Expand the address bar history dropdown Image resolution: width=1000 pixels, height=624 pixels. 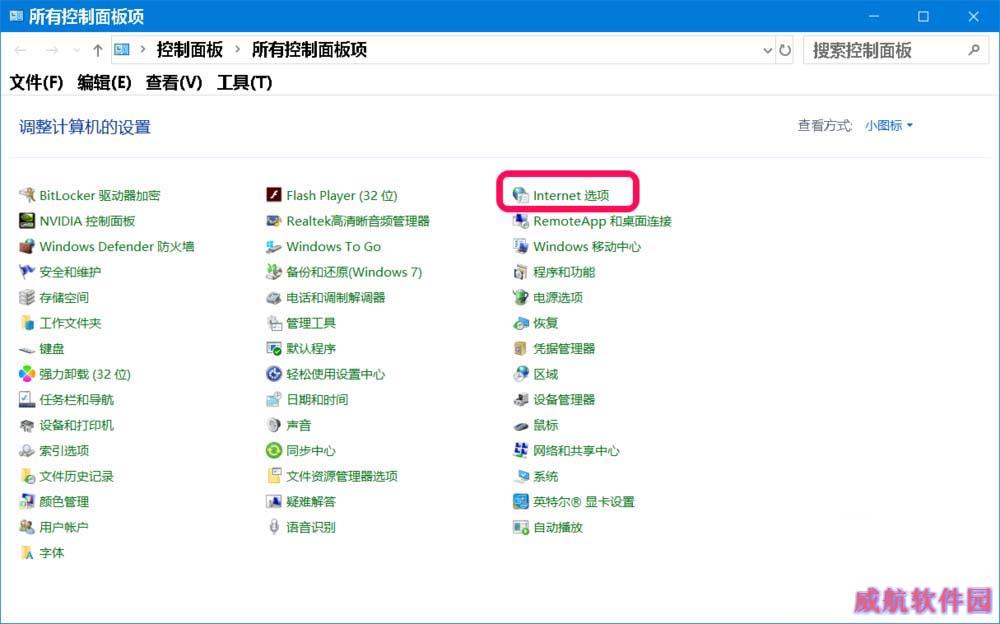(x=767, y=50)
